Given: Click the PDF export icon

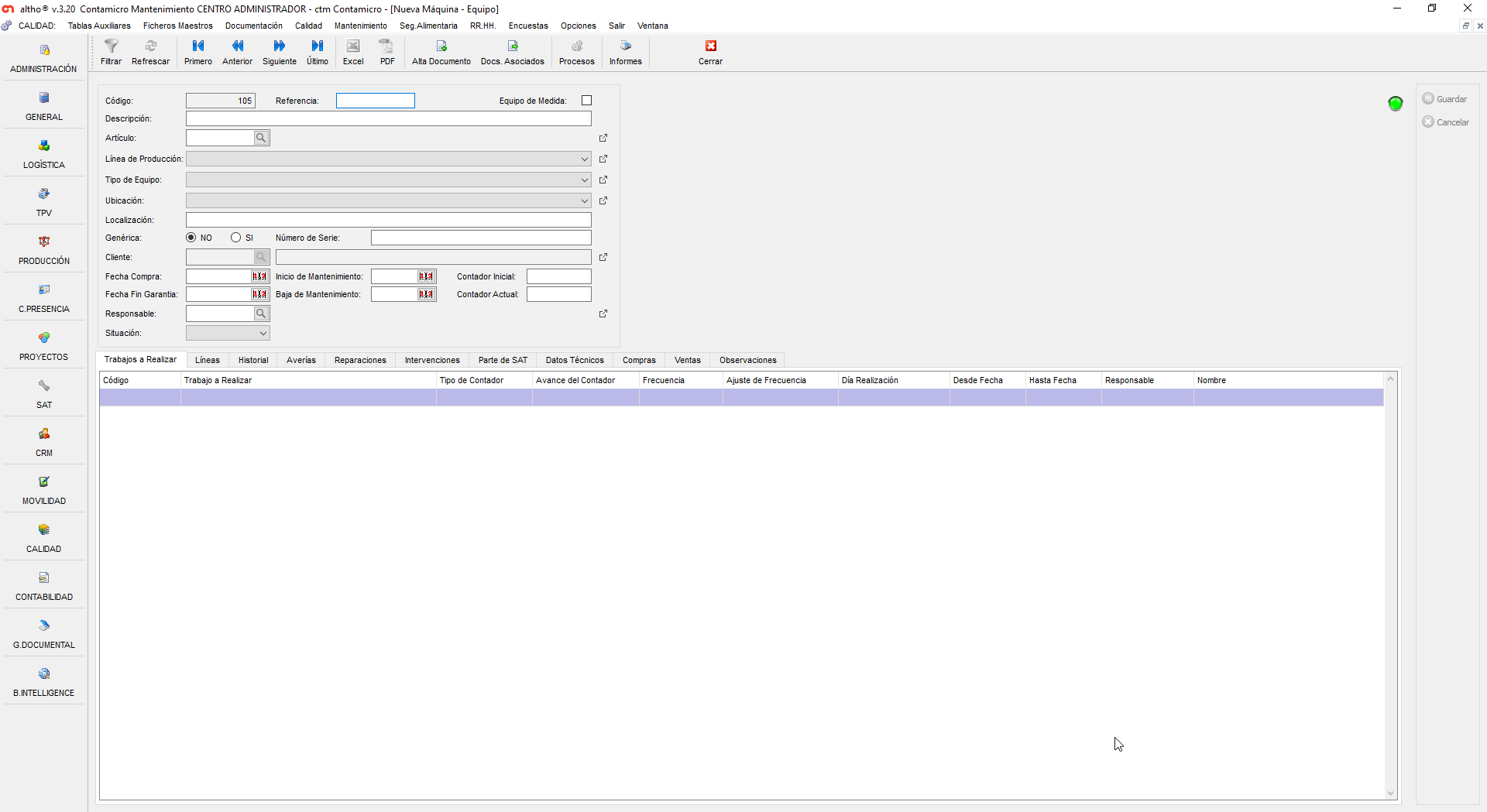Looking at the screenshot, I should 386,46.
